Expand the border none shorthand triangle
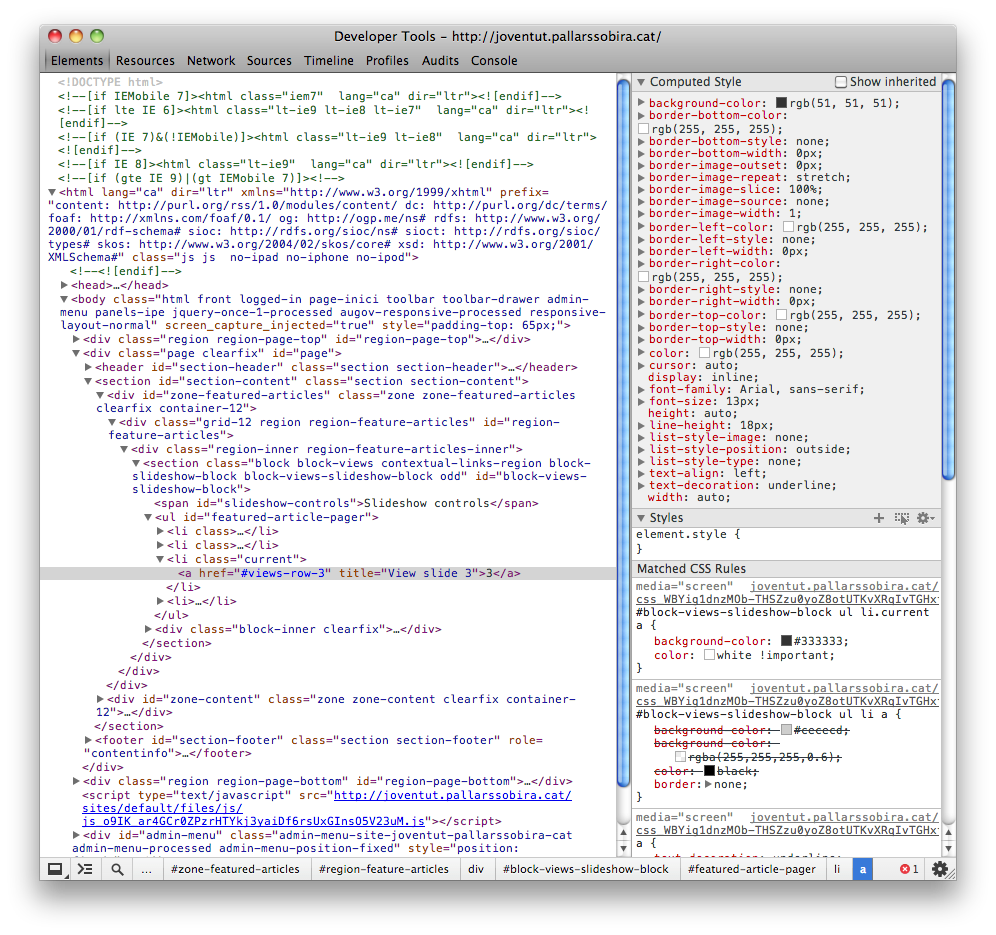Viewport: 996px width, 935px height. point(708,784)
